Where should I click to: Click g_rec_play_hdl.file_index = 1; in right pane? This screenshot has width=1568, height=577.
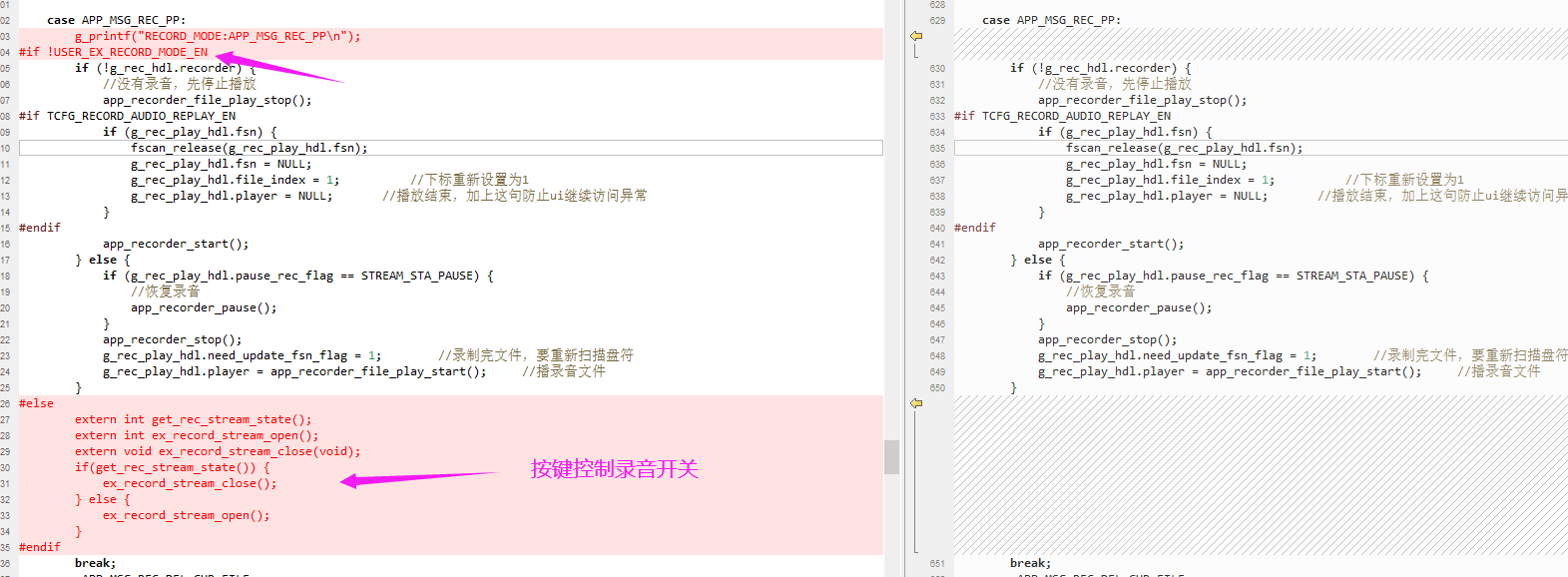coord(1171,180)
